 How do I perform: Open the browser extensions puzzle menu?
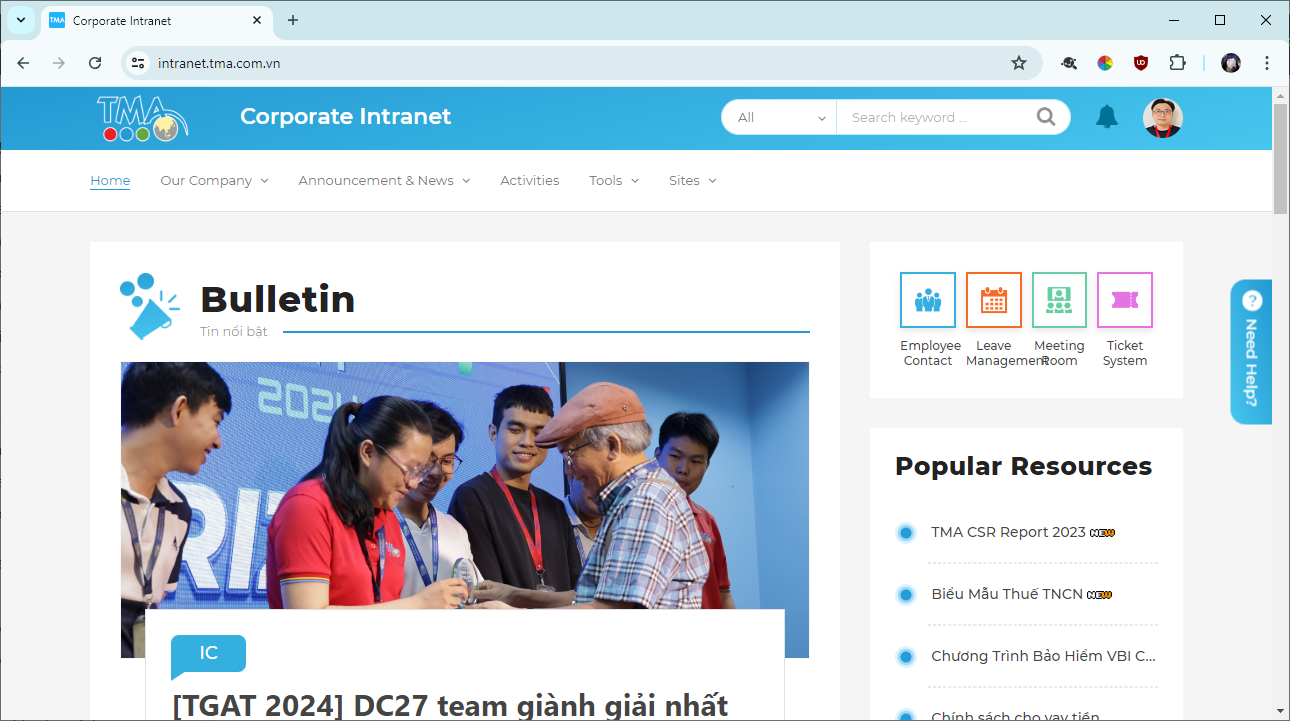click(x=1177, y=63)
